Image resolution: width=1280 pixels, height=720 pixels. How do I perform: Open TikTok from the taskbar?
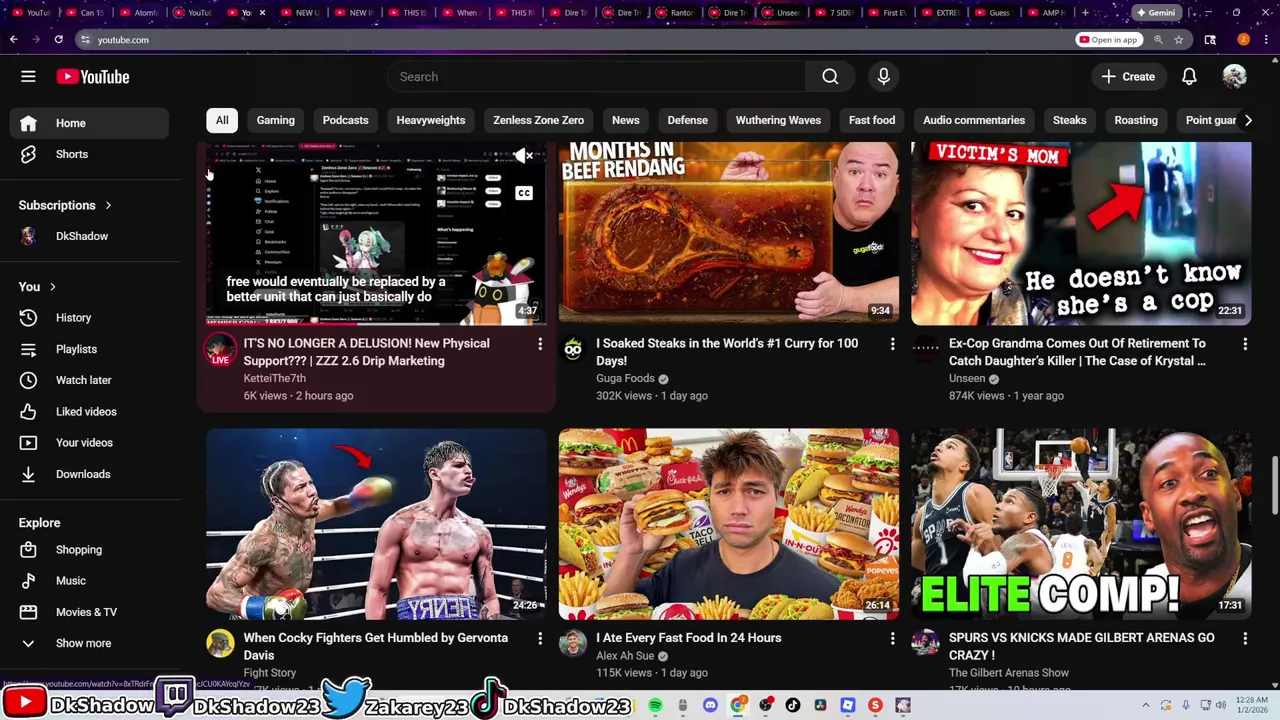point(793,706)
